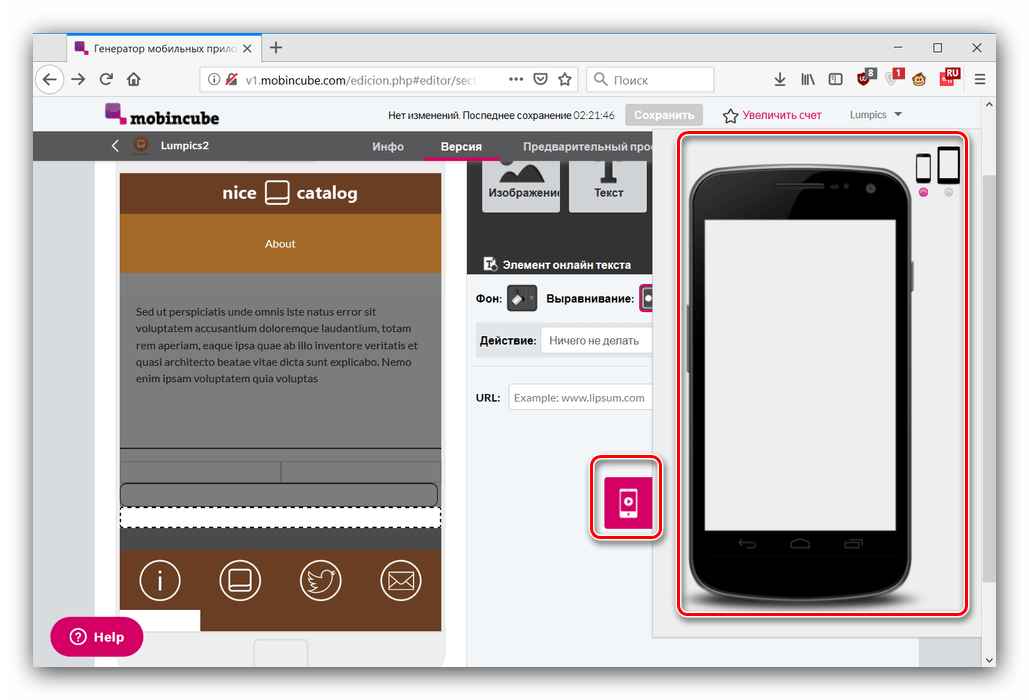The width and height of the screenshot is (1029, 700).
Task: Select the Sed ut perspiciatis text block
Action: coord(277,345)
